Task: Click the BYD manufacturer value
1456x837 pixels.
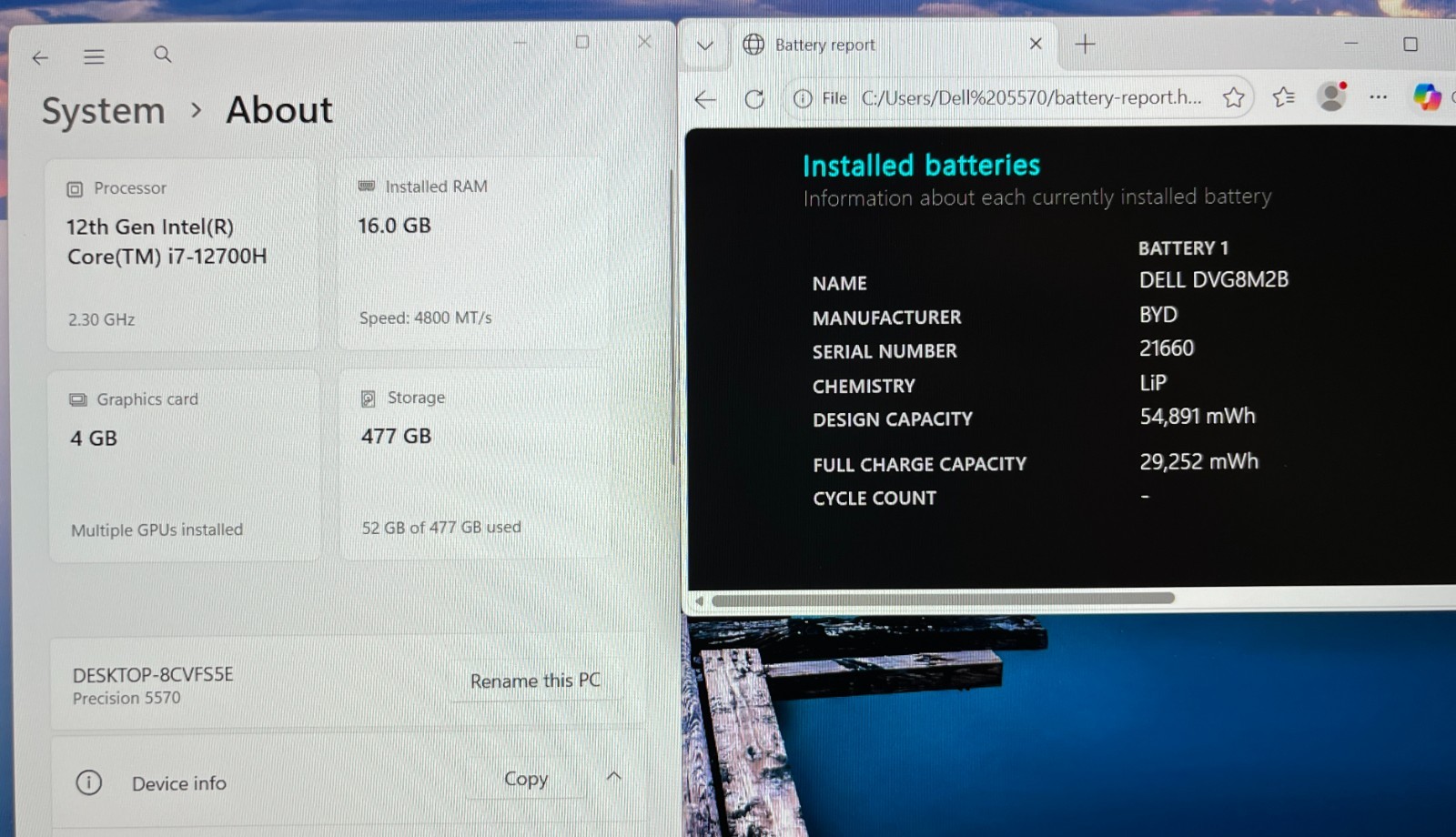Action: (x=1158, y=314)
